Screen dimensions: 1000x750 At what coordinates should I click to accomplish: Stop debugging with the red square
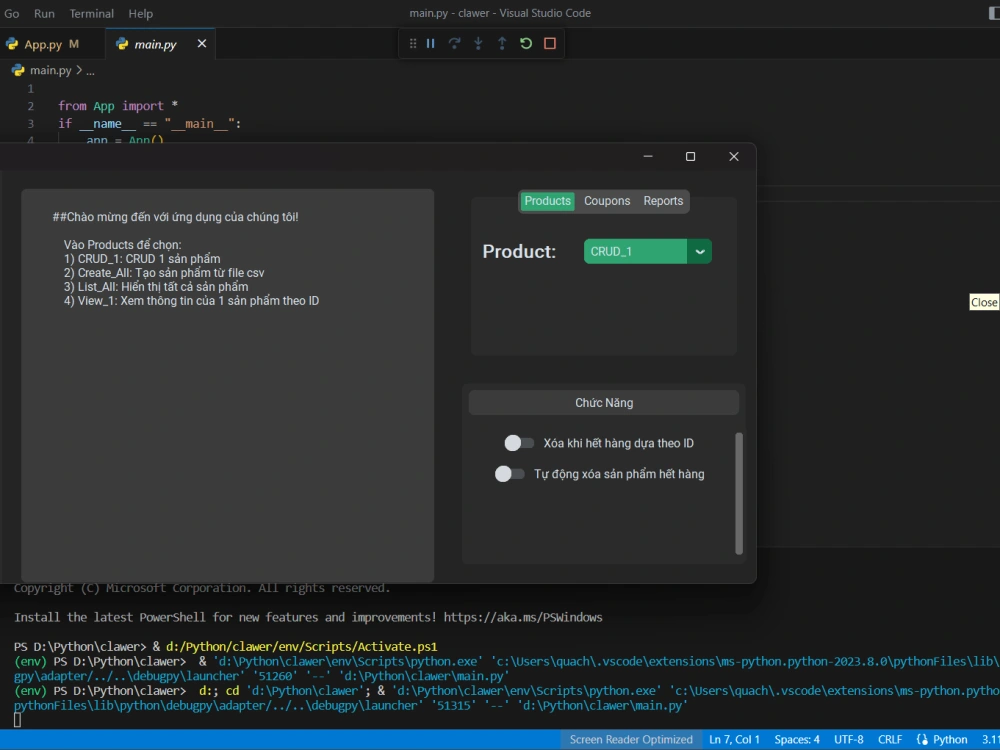550,43
